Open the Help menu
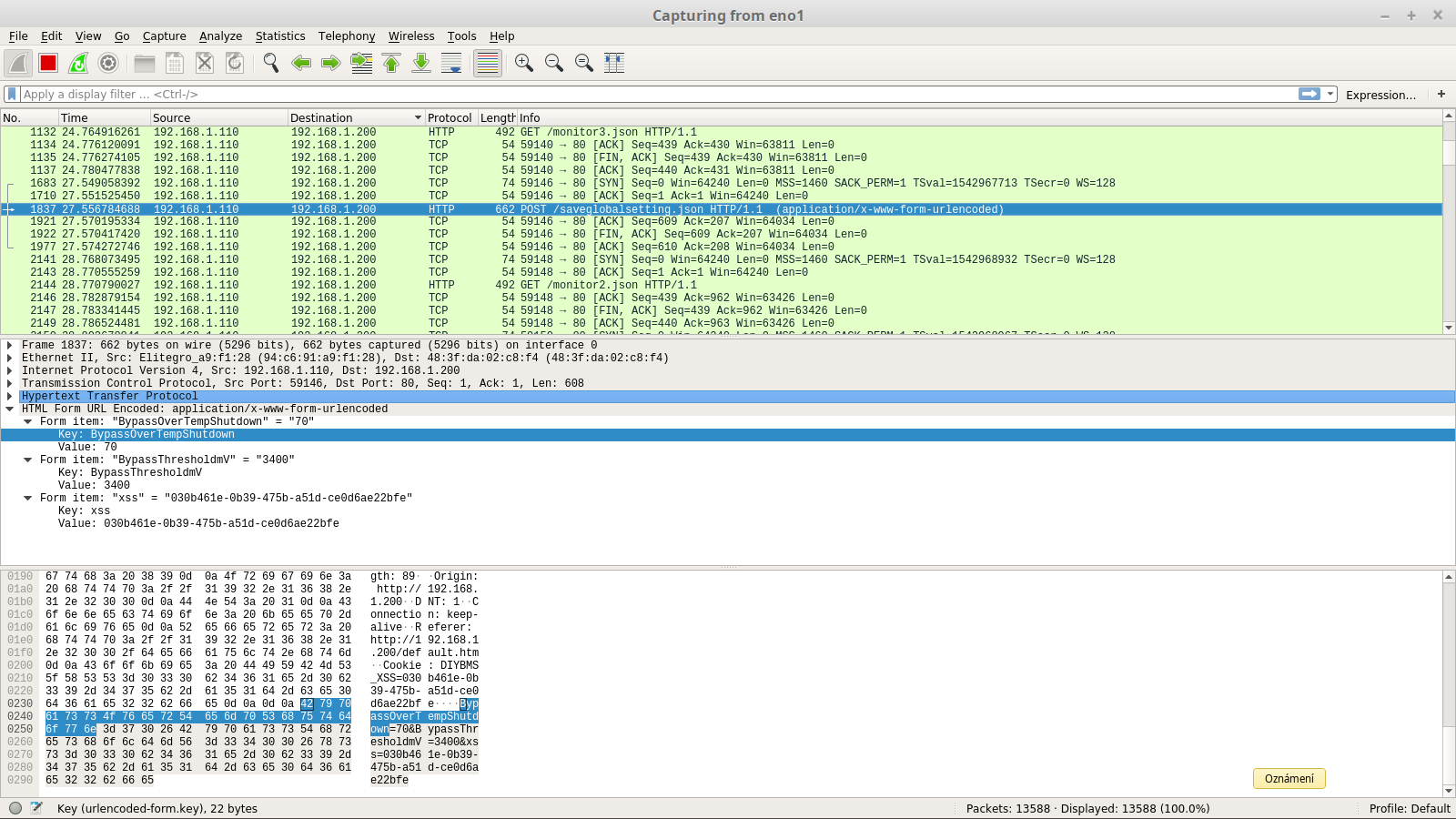The height and width of the screenshot is (819, 1456). (501, 35)
